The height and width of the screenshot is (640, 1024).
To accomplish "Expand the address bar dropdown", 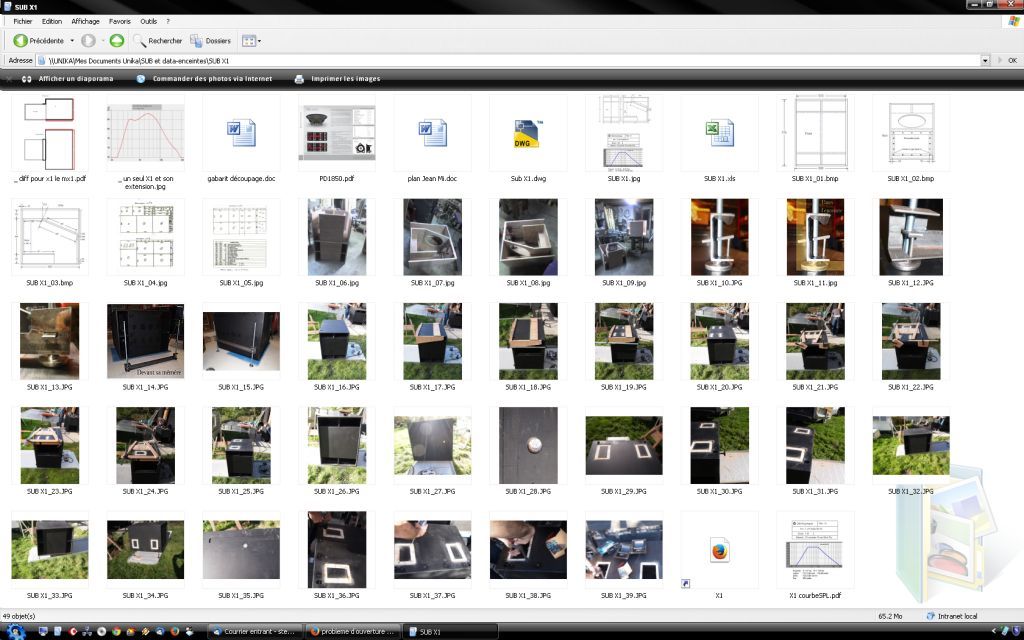I will [985, 60].
